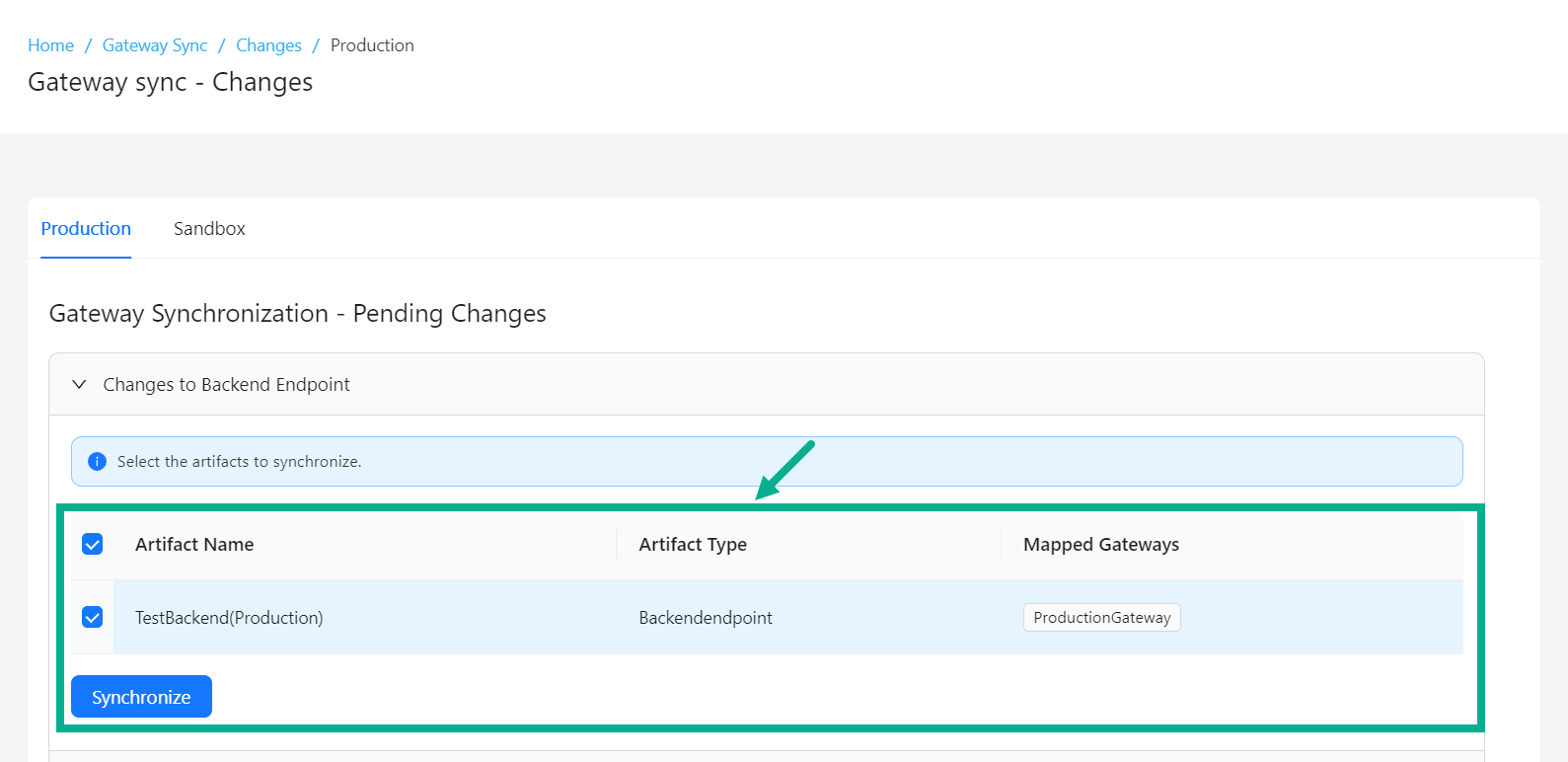Go to Gateway Sync breadcrumb

[155, 45]
